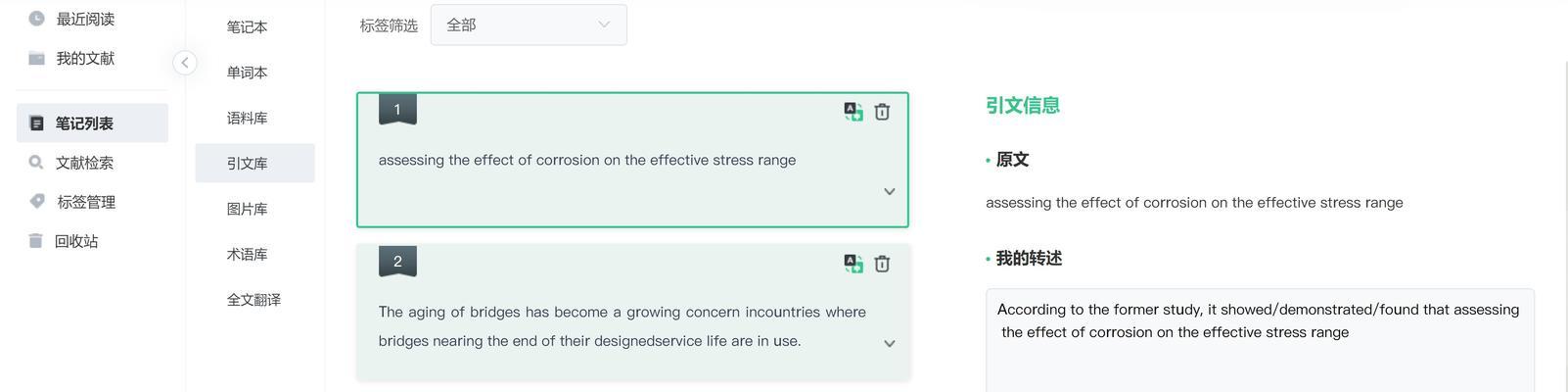Image resolution: width=1568 pixels, height=392 pixels.
Task: Open 我的文献 in the sidebar
Action: click(x=92, y=59)
